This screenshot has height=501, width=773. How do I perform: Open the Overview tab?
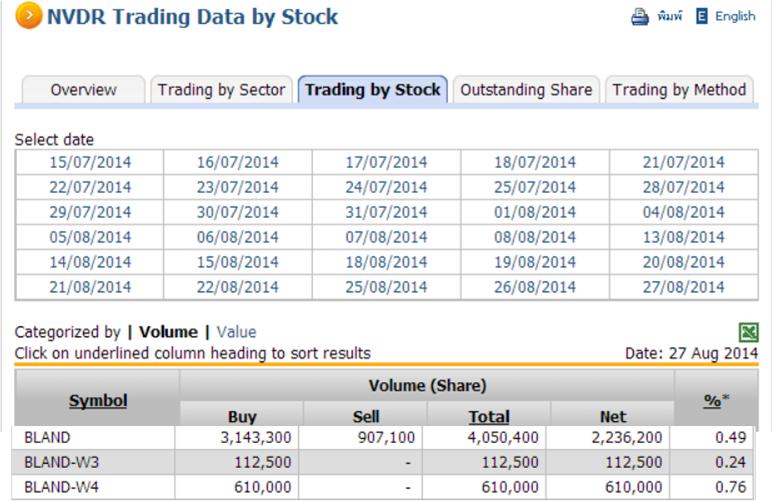(83, 90)
